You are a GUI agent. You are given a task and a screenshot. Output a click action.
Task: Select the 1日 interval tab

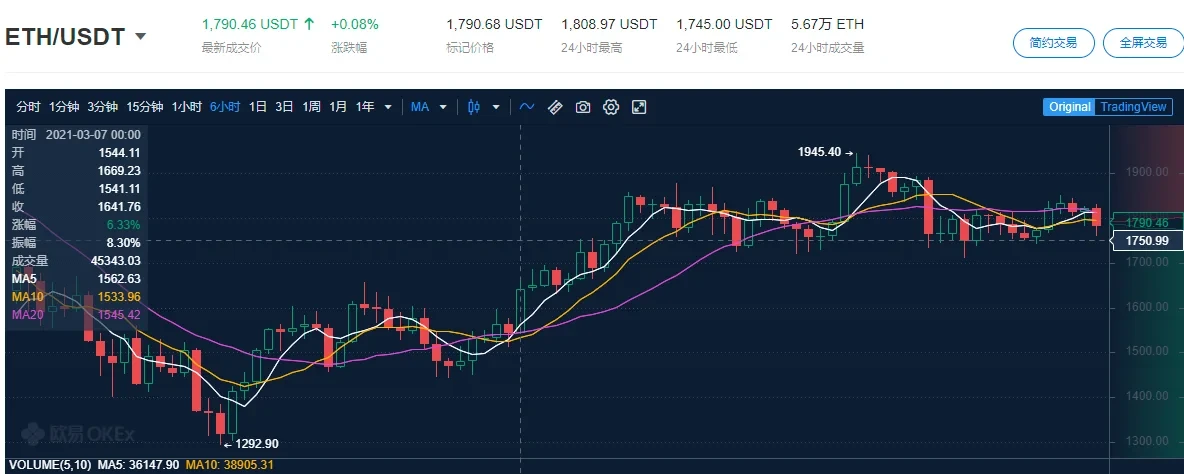click(x=258, y=107)
